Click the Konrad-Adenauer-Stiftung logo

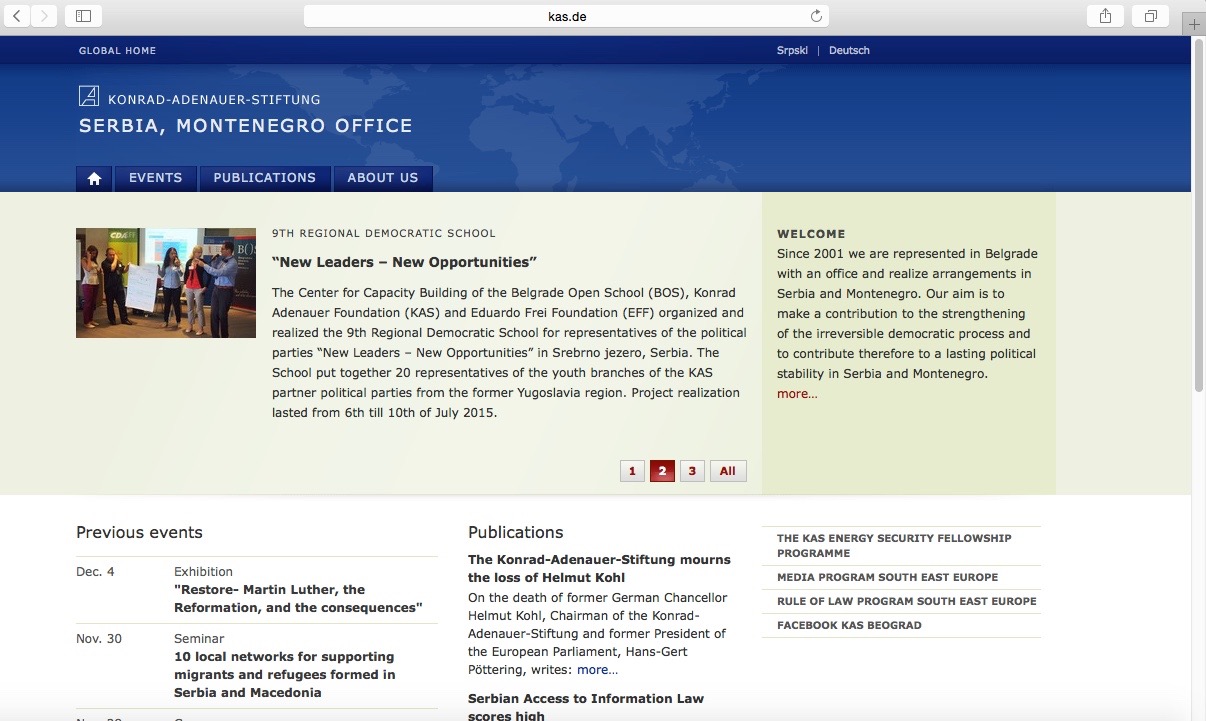(89, 97)
